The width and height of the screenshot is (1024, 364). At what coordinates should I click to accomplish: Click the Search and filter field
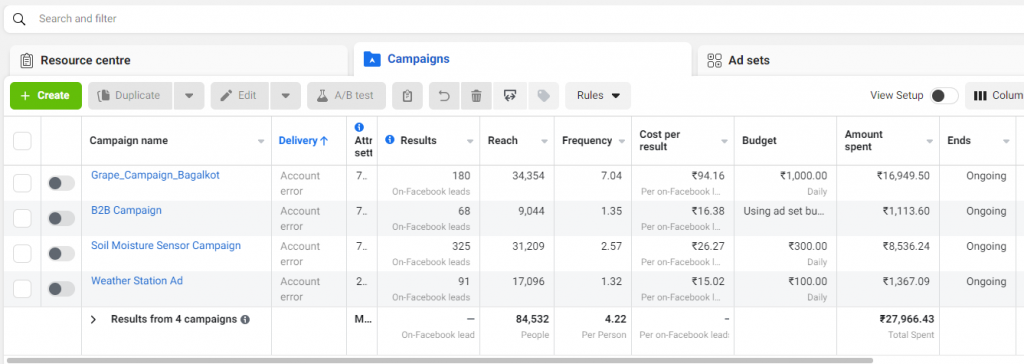click(516, 19)
